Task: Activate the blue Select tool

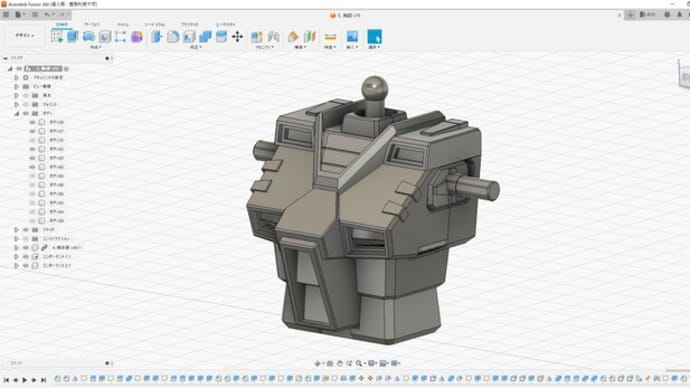Action: click(x=374, y=37)
